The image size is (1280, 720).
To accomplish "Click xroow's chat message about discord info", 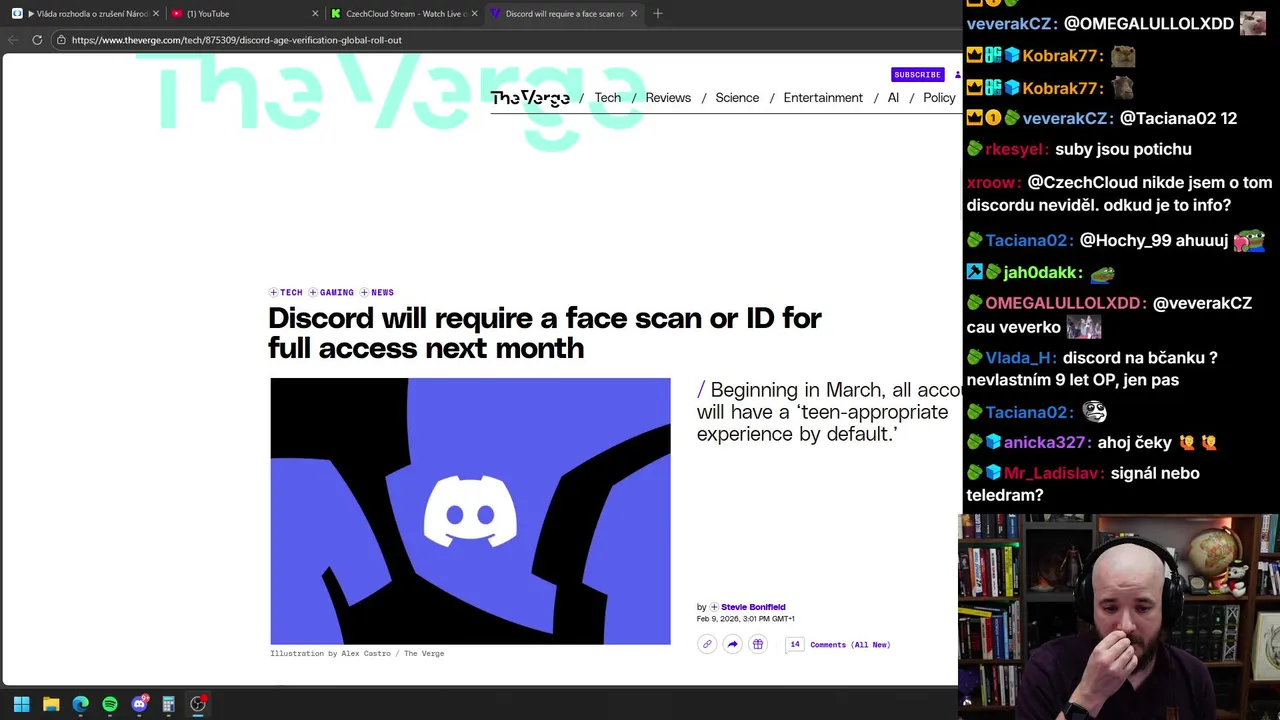I will click(x=1120, y=194).
